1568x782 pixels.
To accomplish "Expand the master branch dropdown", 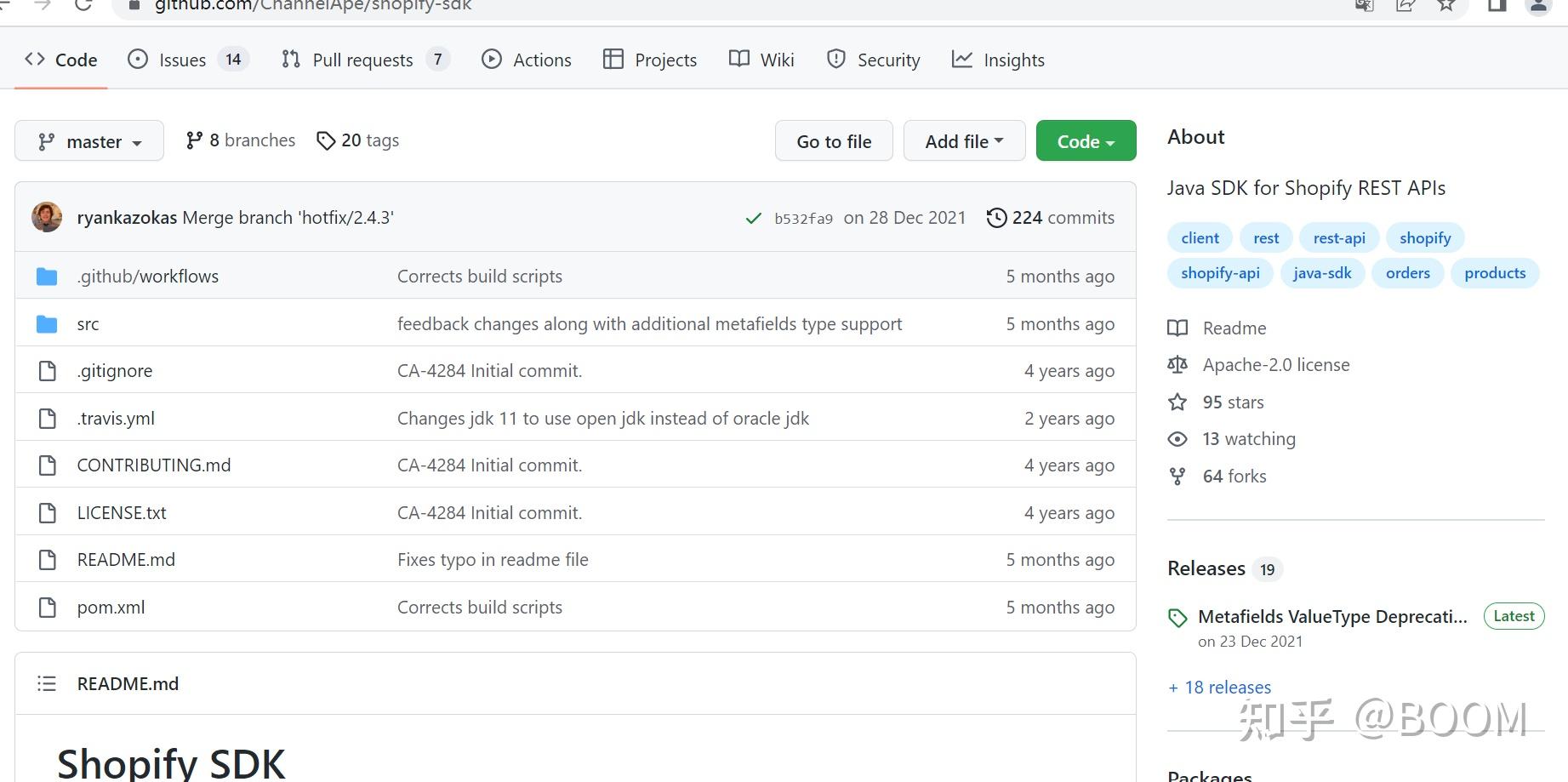I will pyautogui.click(x=89, y=141).
